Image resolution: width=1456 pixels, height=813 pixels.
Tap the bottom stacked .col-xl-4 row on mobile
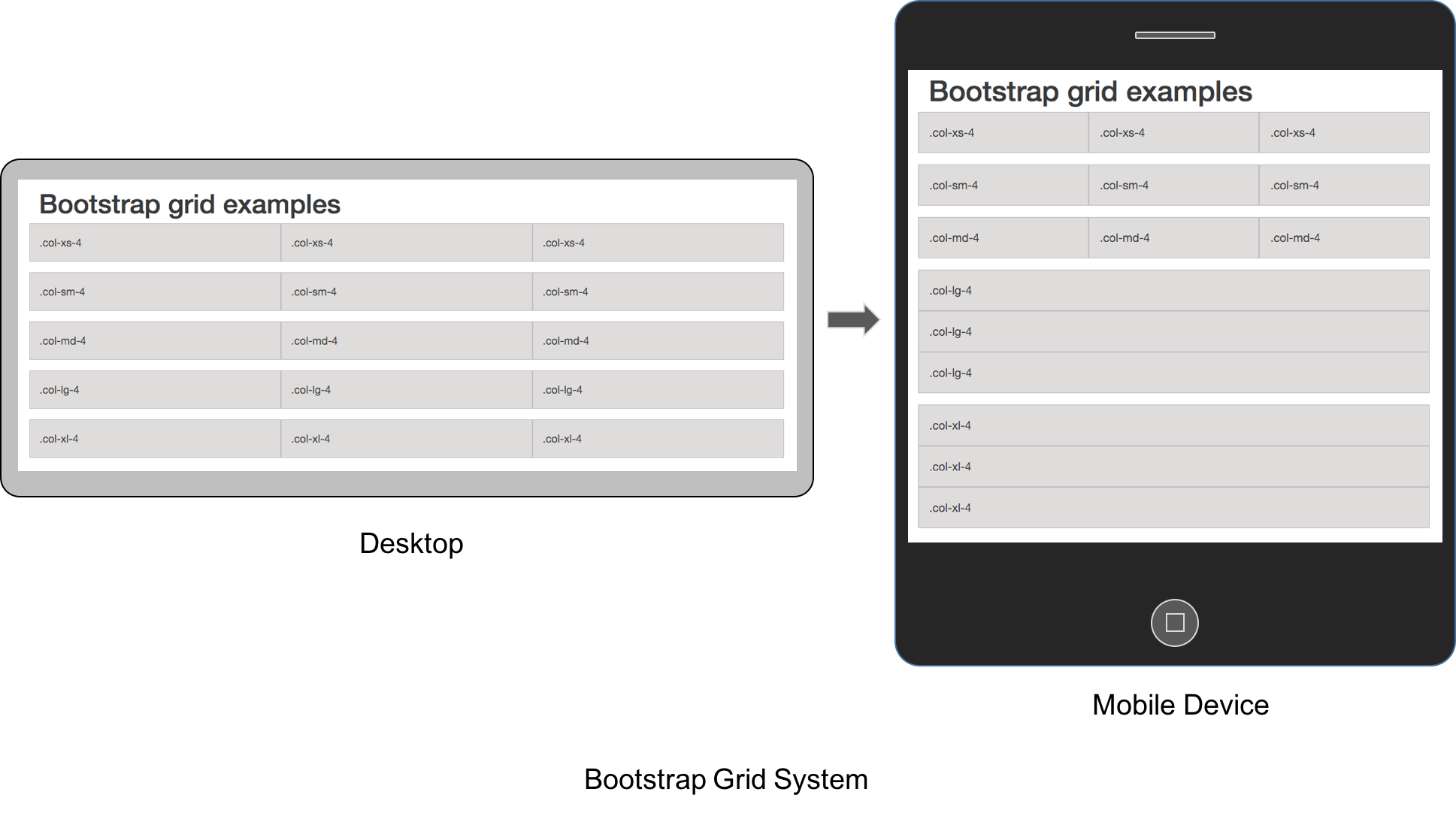tap(1173, 508)
